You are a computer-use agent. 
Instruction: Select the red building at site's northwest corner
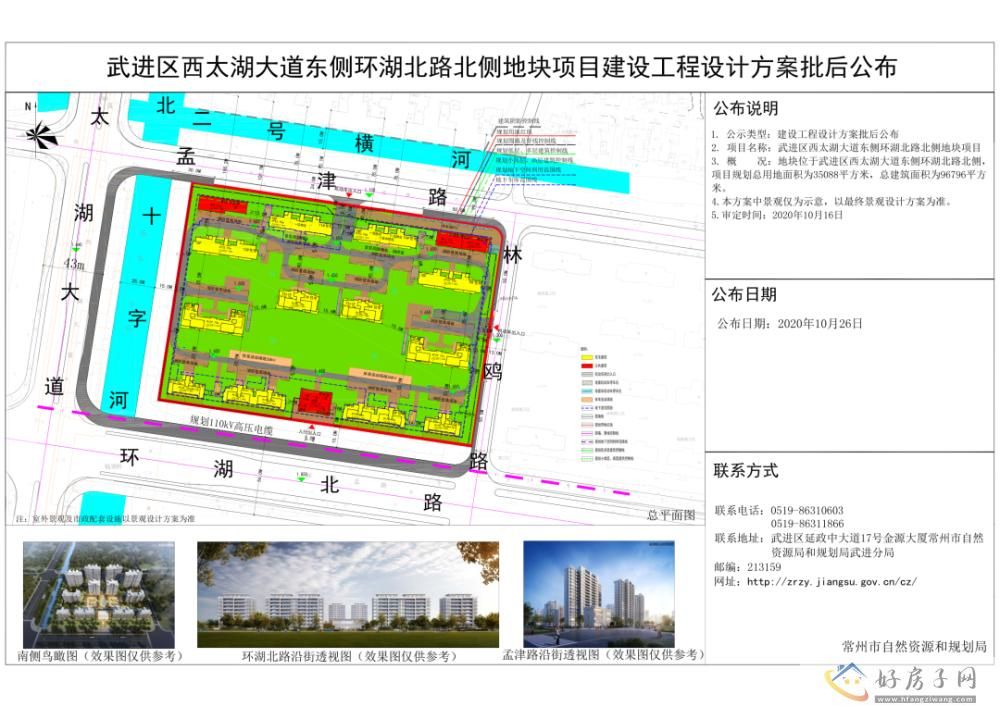pyautogui.click(x=213, y=204)
